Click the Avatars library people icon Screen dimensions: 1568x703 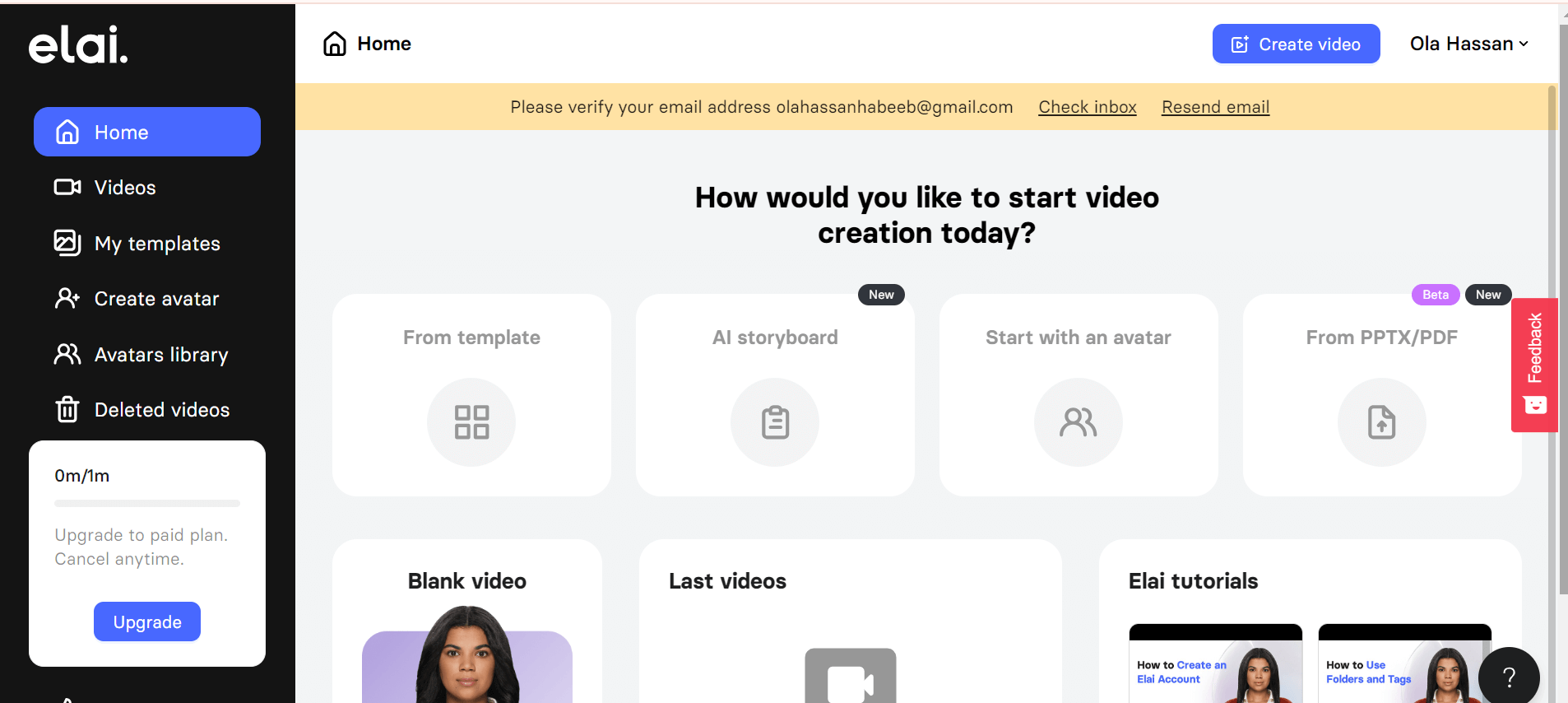coord(67,354)
